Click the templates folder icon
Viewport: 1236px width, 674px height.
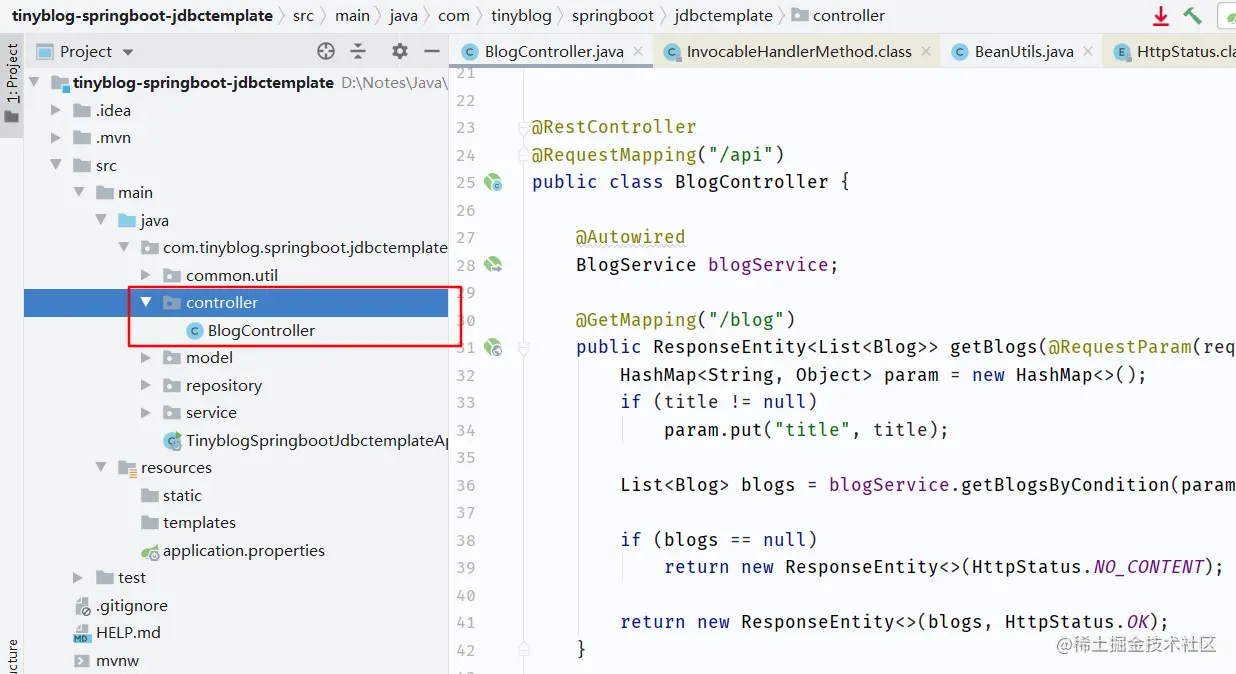[150, 523]
